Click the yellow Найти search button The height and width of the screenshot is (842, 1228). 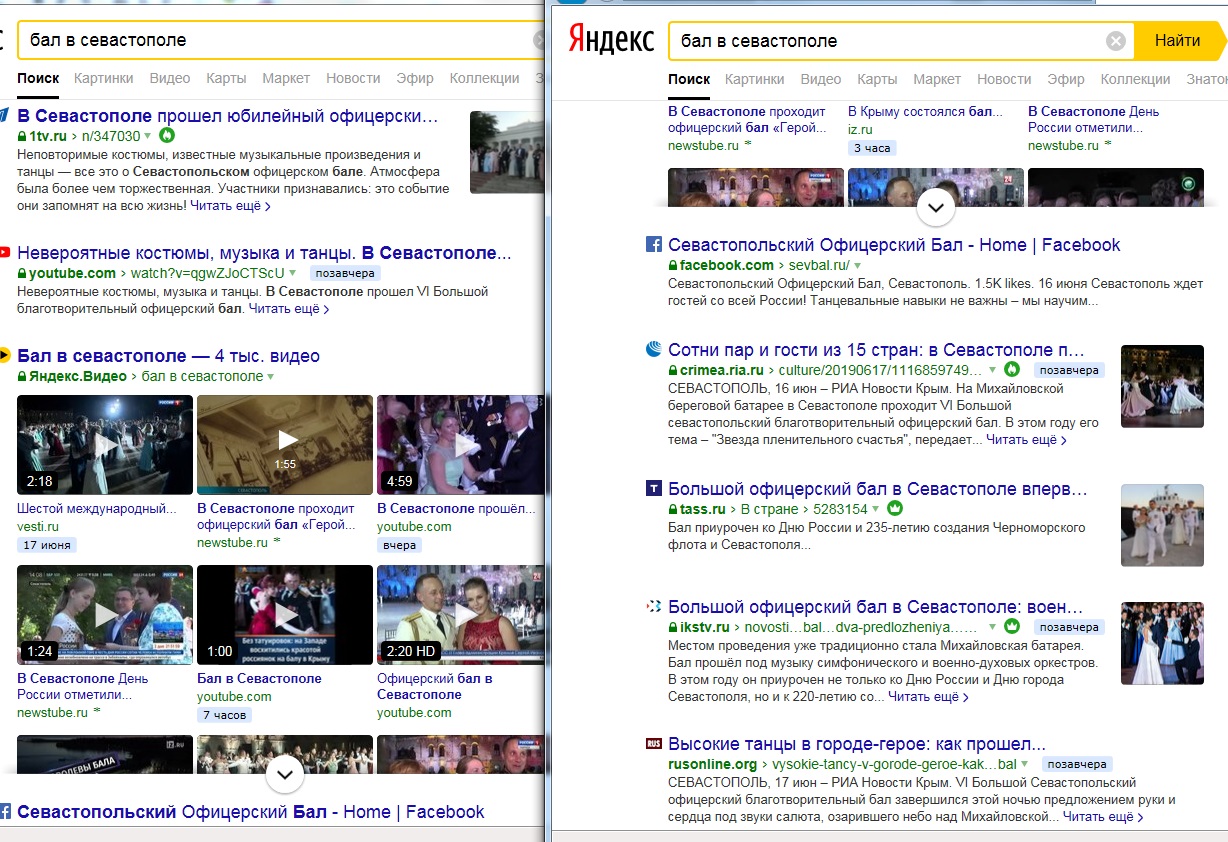(1177, 41)
